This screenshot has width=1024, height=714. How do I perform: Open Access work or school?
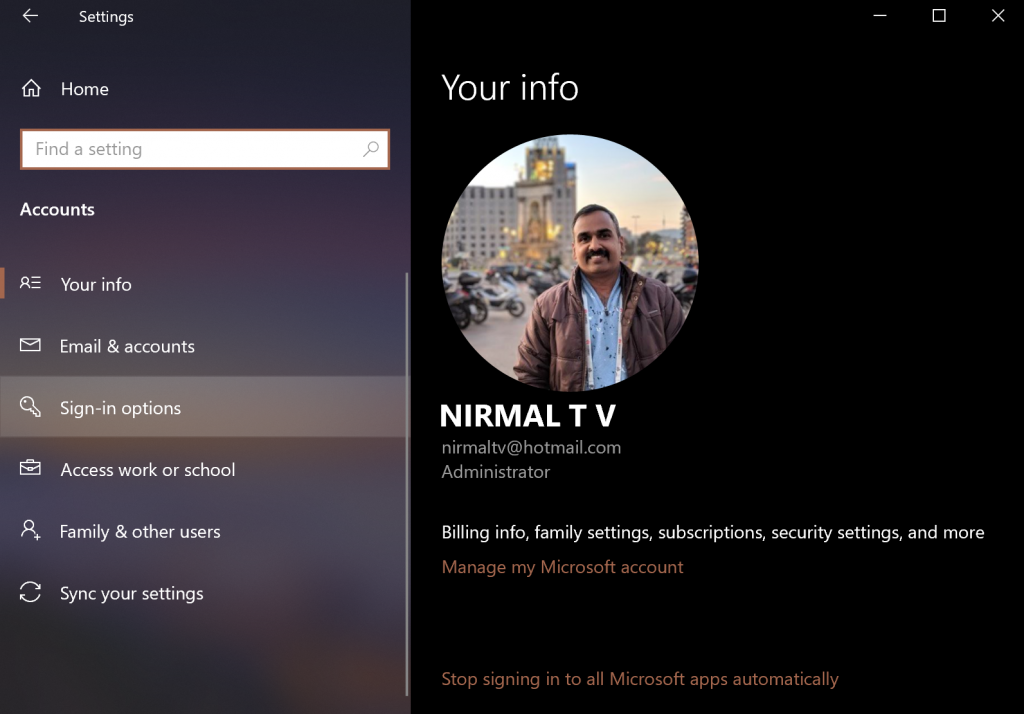coord(204,469)
